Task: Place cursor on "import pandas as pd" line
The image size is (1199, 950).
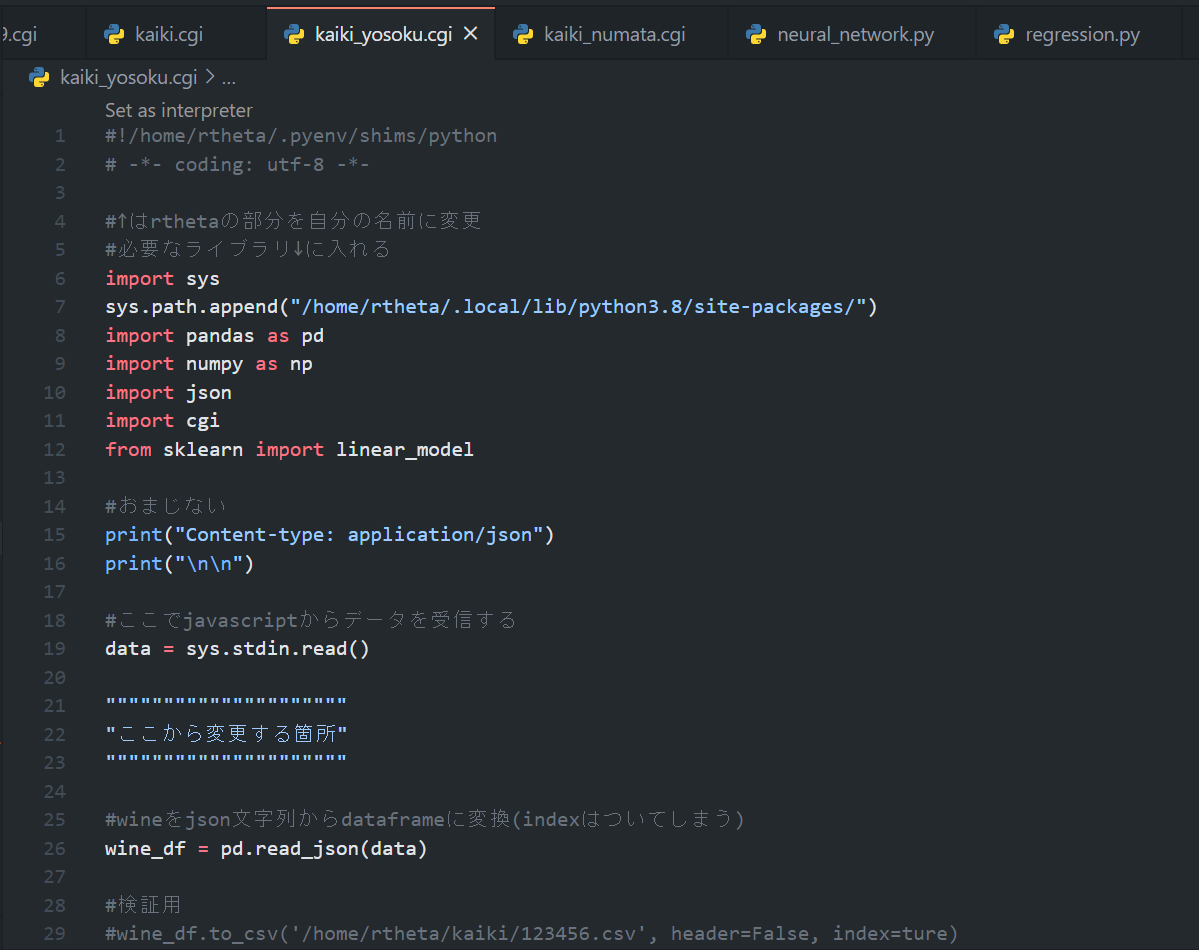Action: (x=214, y=336)
